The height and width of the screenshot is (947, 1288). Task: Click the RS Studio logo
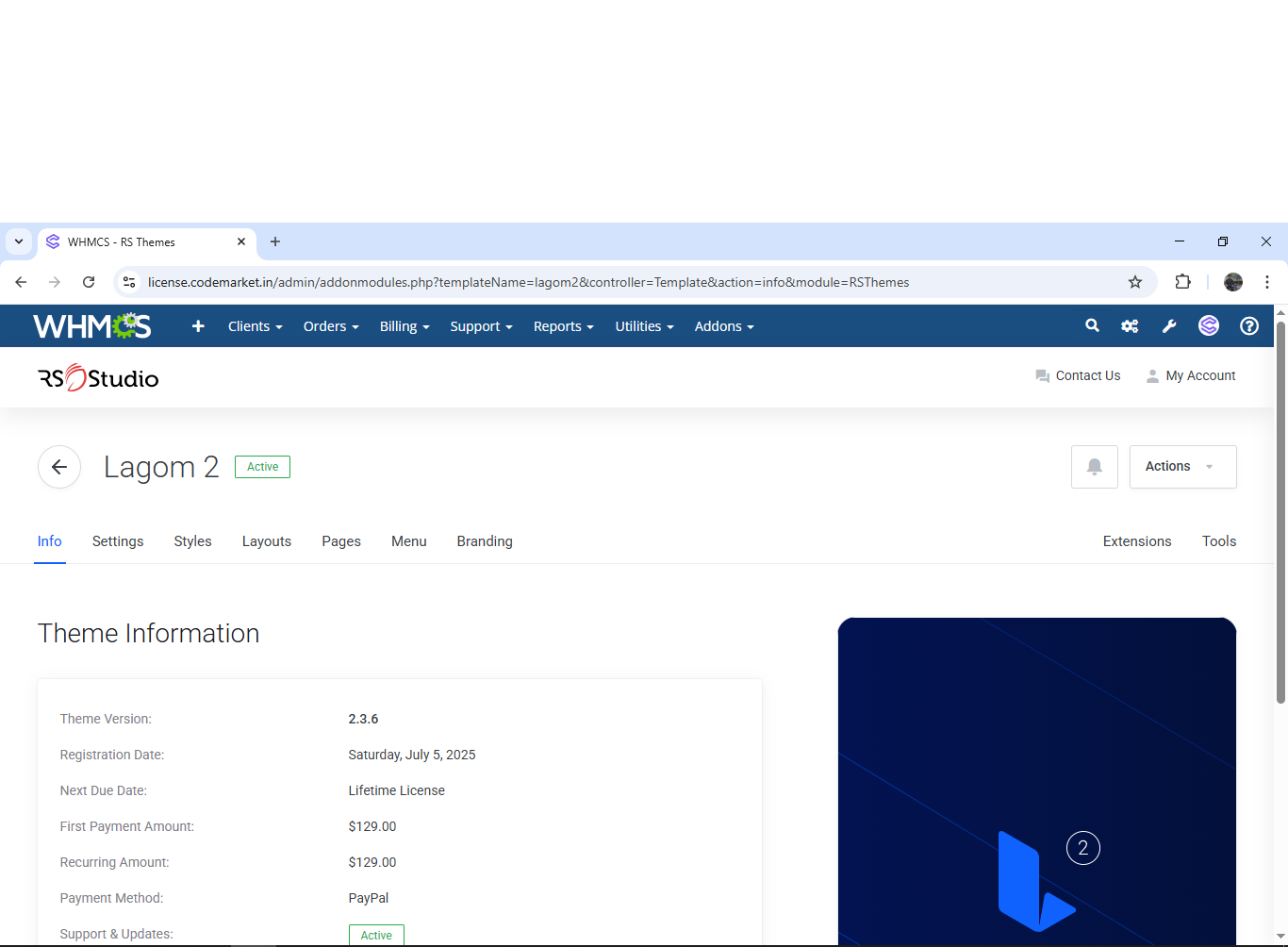98,378
